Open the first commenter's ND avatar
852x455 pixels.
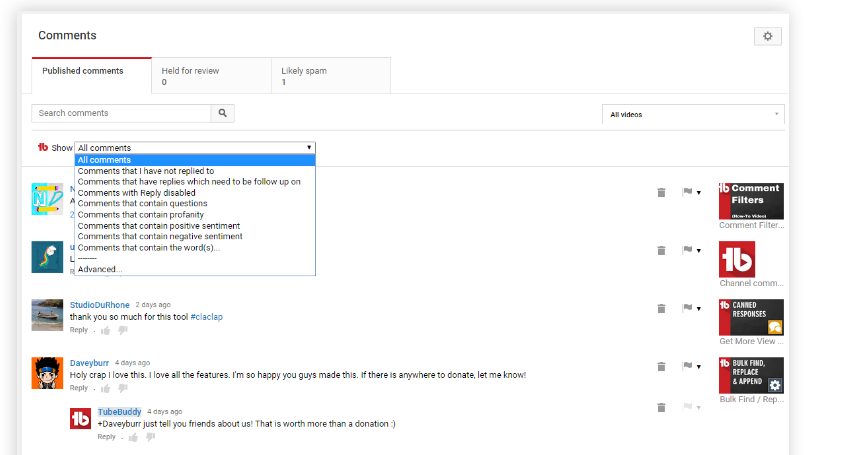point(47,199)
